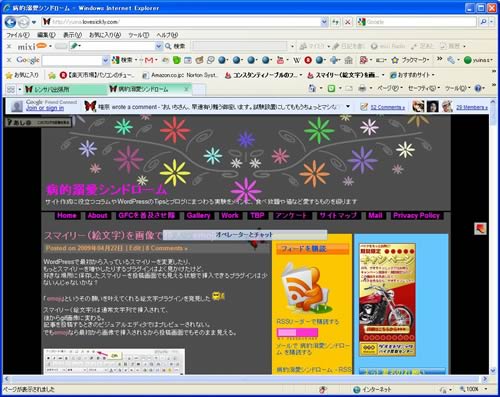500x397 pixels.
Task: Click the Home link in the site navigation
Action: click(x=67, y=215)
